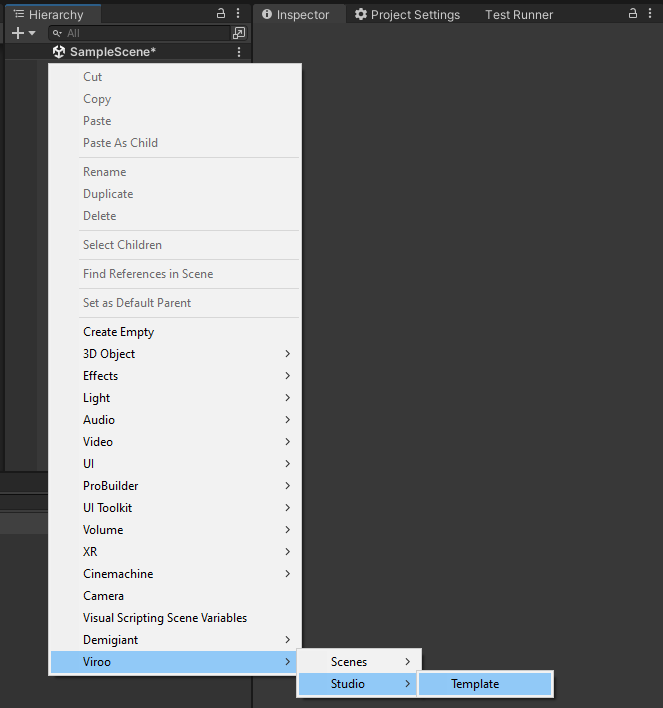Open the Hierarchy panel three-dot menu

point(238,14)
